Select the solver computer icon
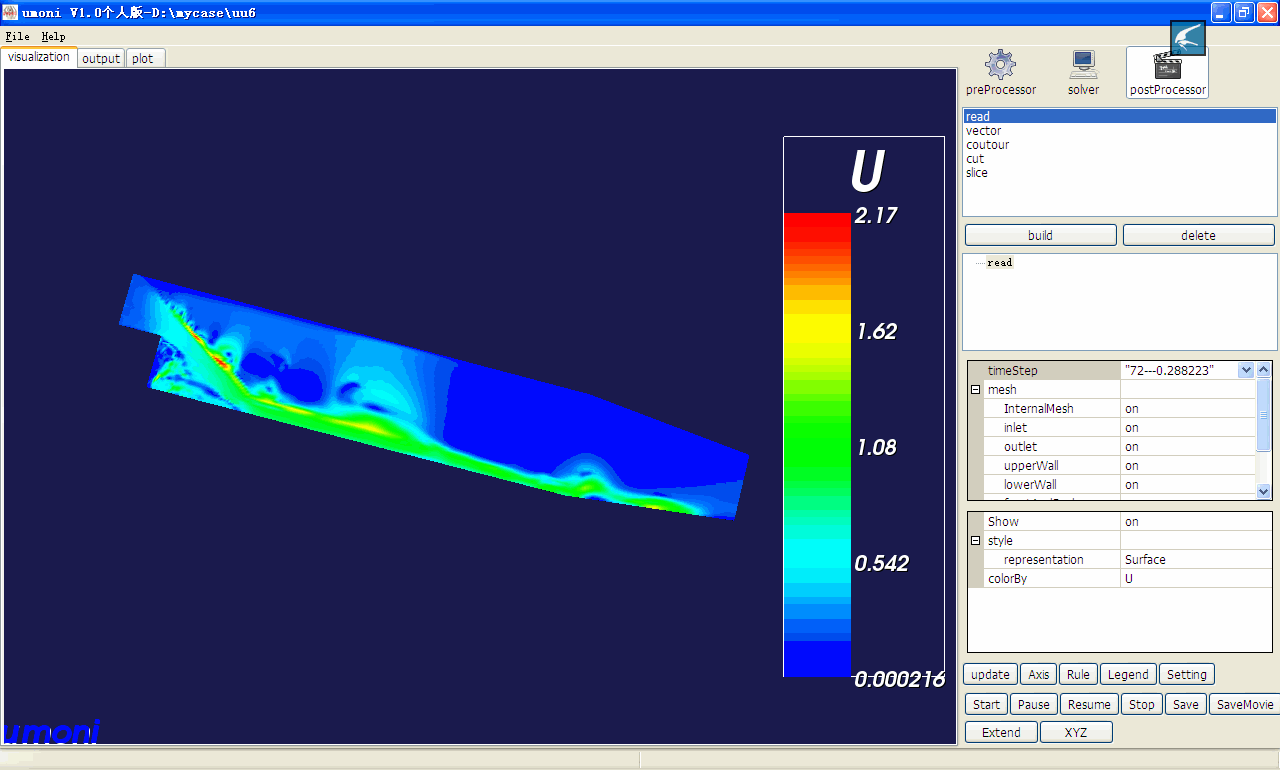 (1083, 66)
